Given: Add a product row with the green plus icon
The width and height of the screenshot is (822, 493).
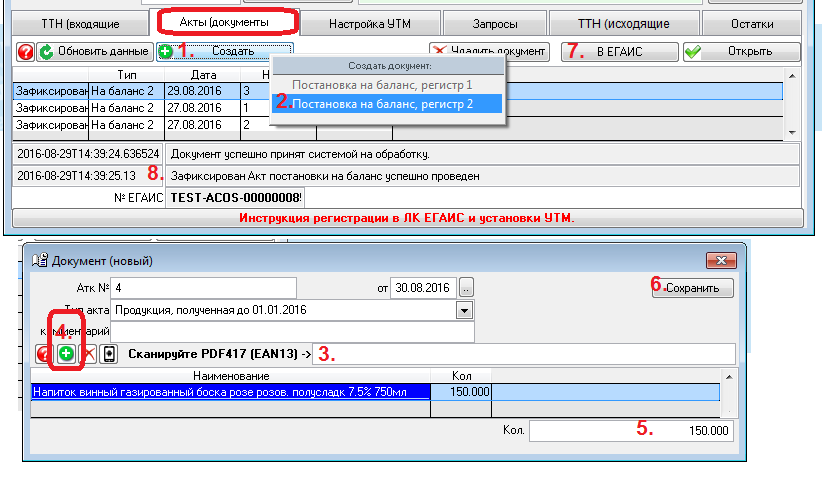Looking at the screenshot, I should [x=66, y=354].
